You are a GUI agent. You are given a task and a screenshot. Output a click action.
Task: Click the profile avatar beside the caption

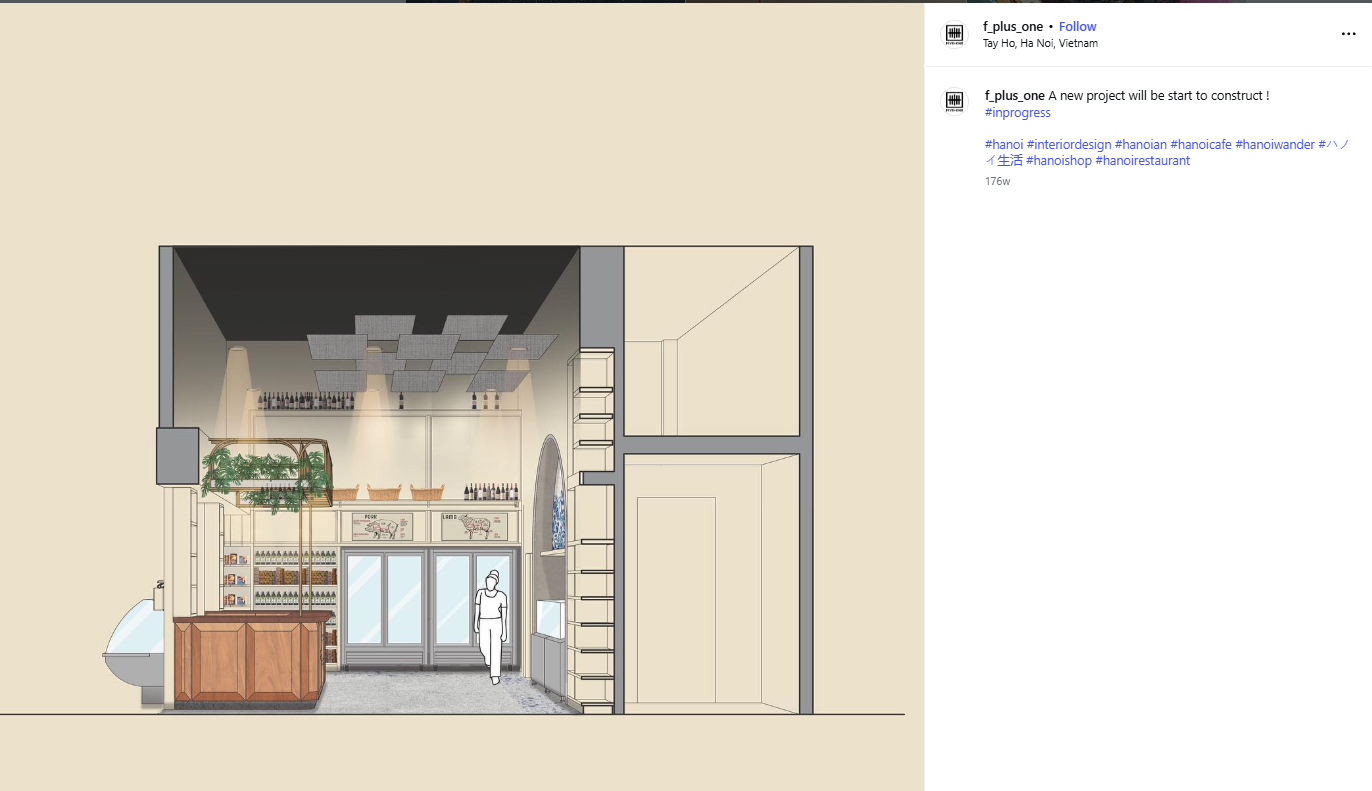954,102
